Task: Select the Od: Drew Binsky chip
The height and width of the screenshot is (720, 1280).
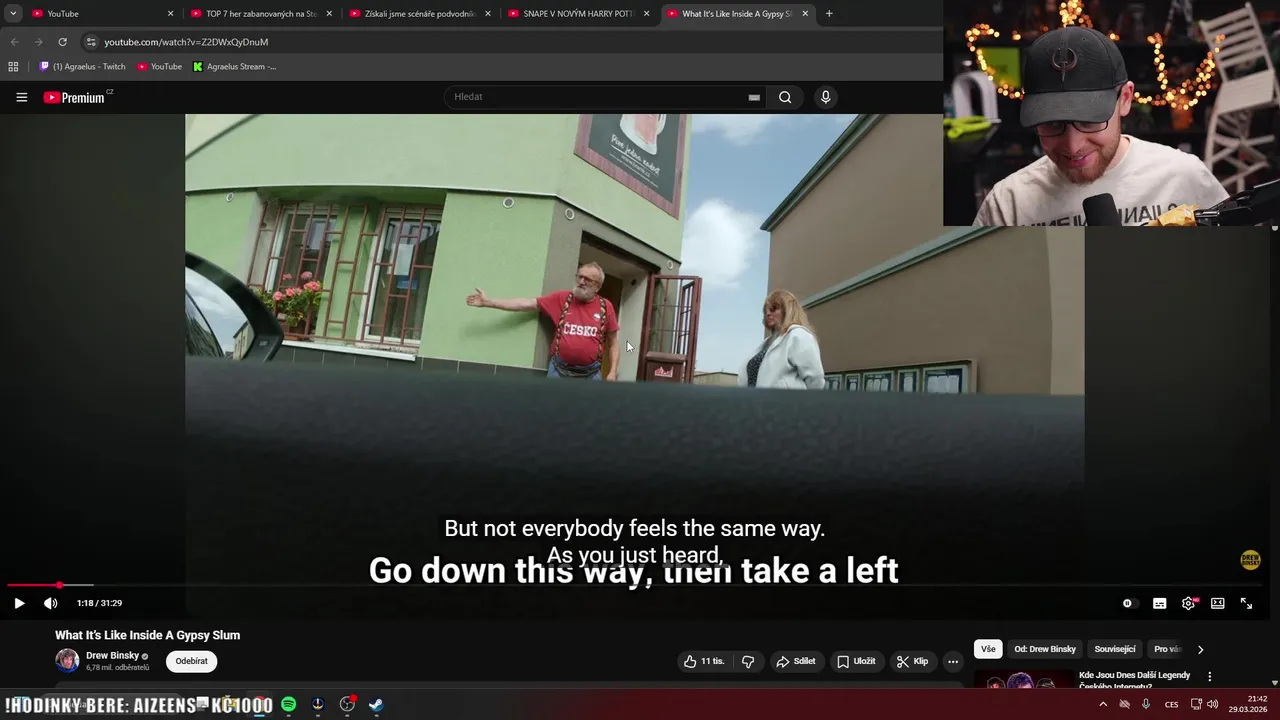Action: (1045, 649)
